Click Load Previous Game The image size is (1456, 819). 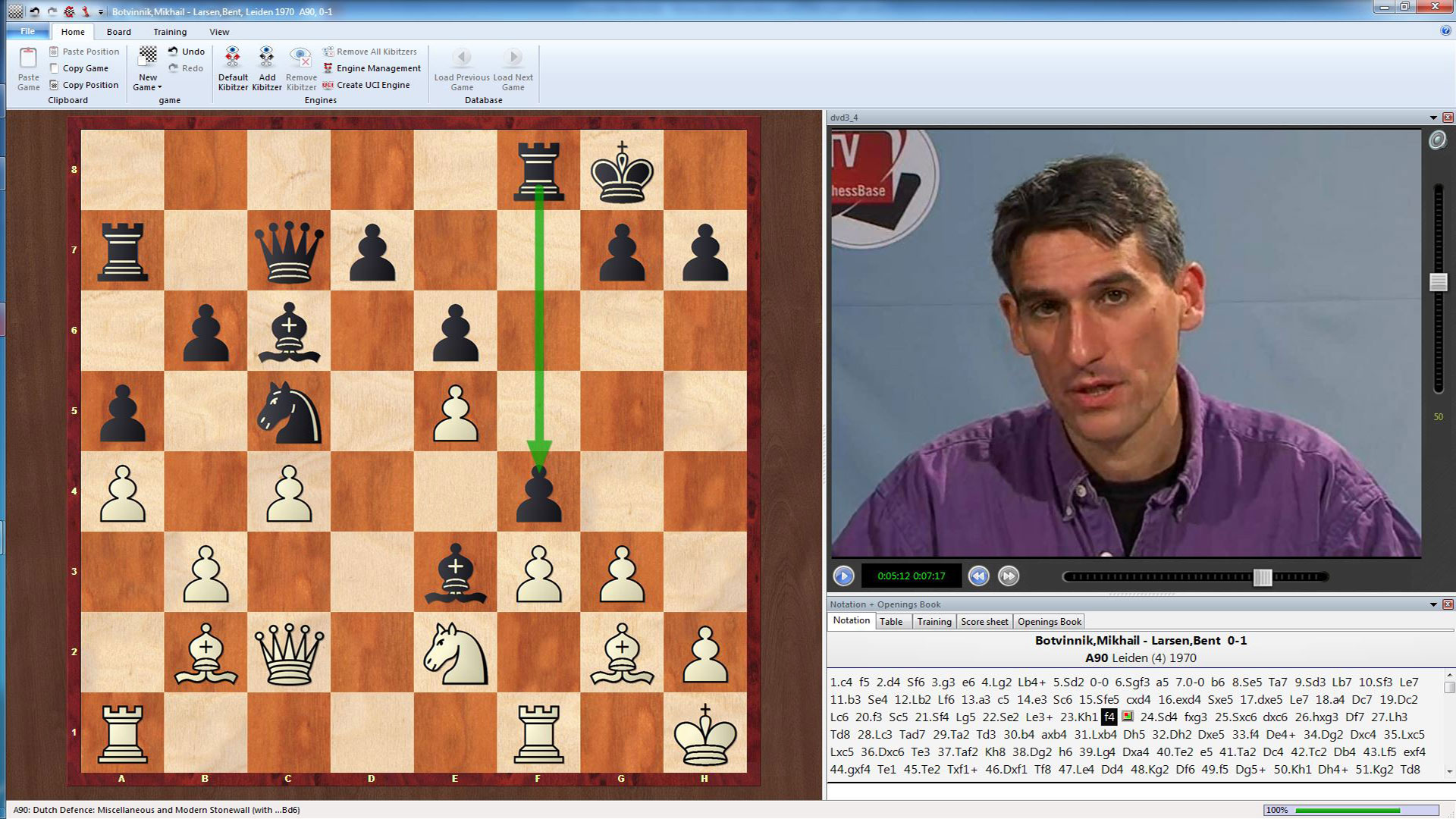461,67
